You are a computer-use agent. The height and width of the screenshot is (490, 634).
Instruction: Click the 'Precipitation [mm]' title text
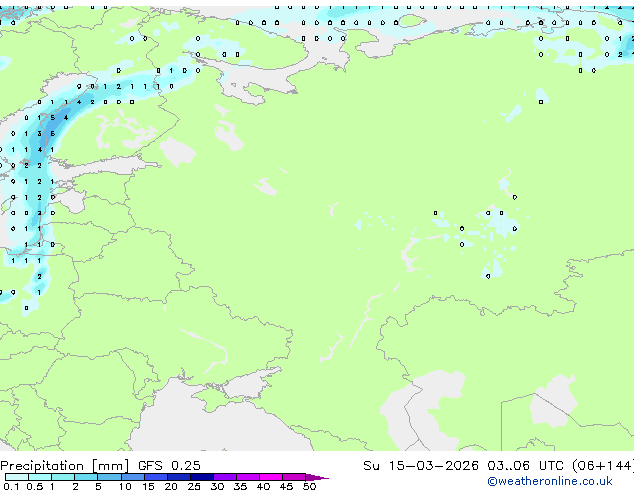[x=65, y=466]
